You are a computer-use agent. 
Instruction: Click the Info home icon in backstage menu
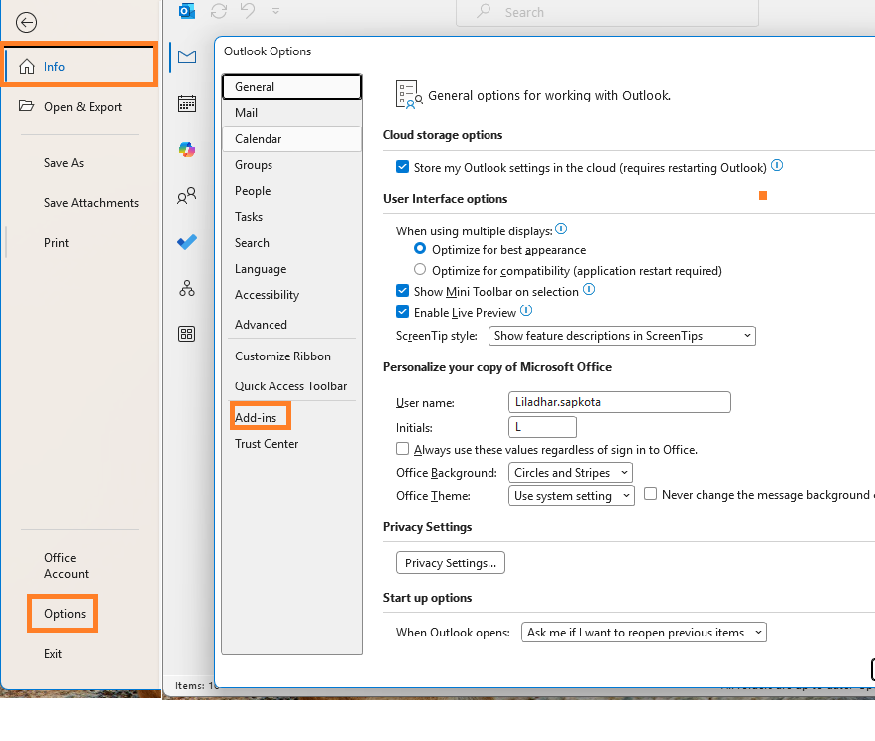click(27, 66)
